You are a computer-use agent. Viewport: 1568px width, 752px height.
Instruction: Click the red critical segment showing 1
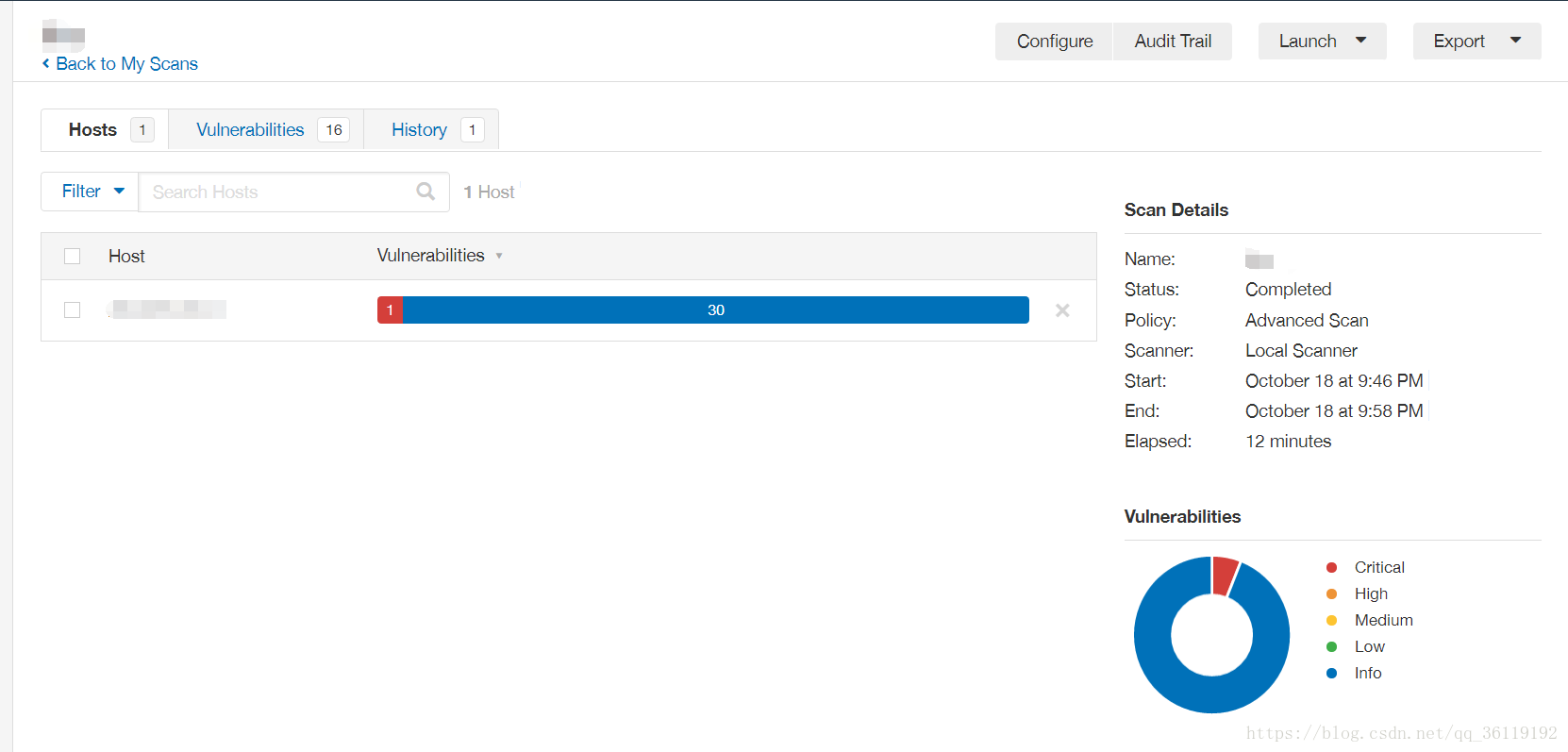(390, 310)
